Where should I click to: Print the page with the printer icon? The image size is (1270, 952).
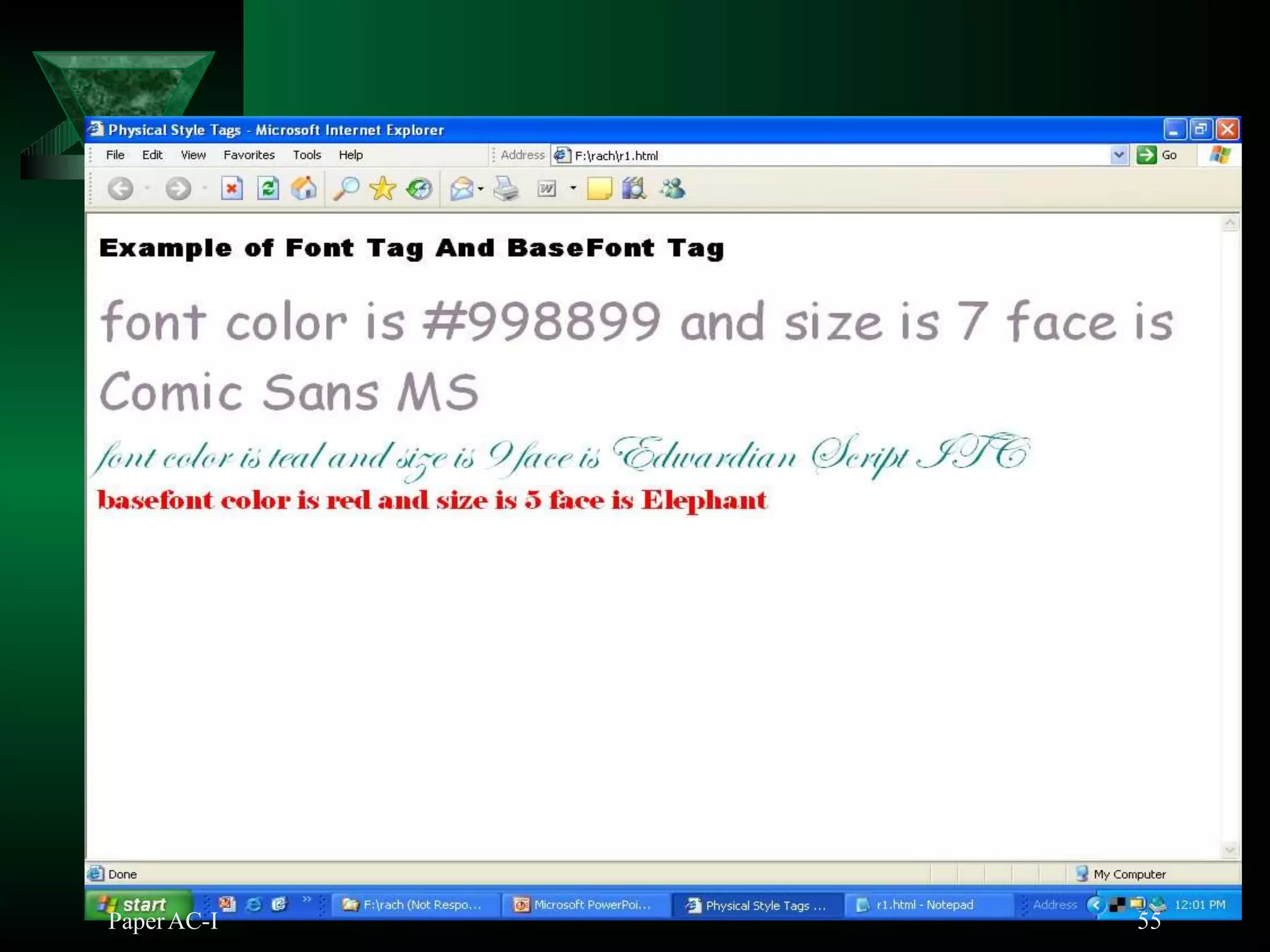pyautogui.click(x=506, y=188)
